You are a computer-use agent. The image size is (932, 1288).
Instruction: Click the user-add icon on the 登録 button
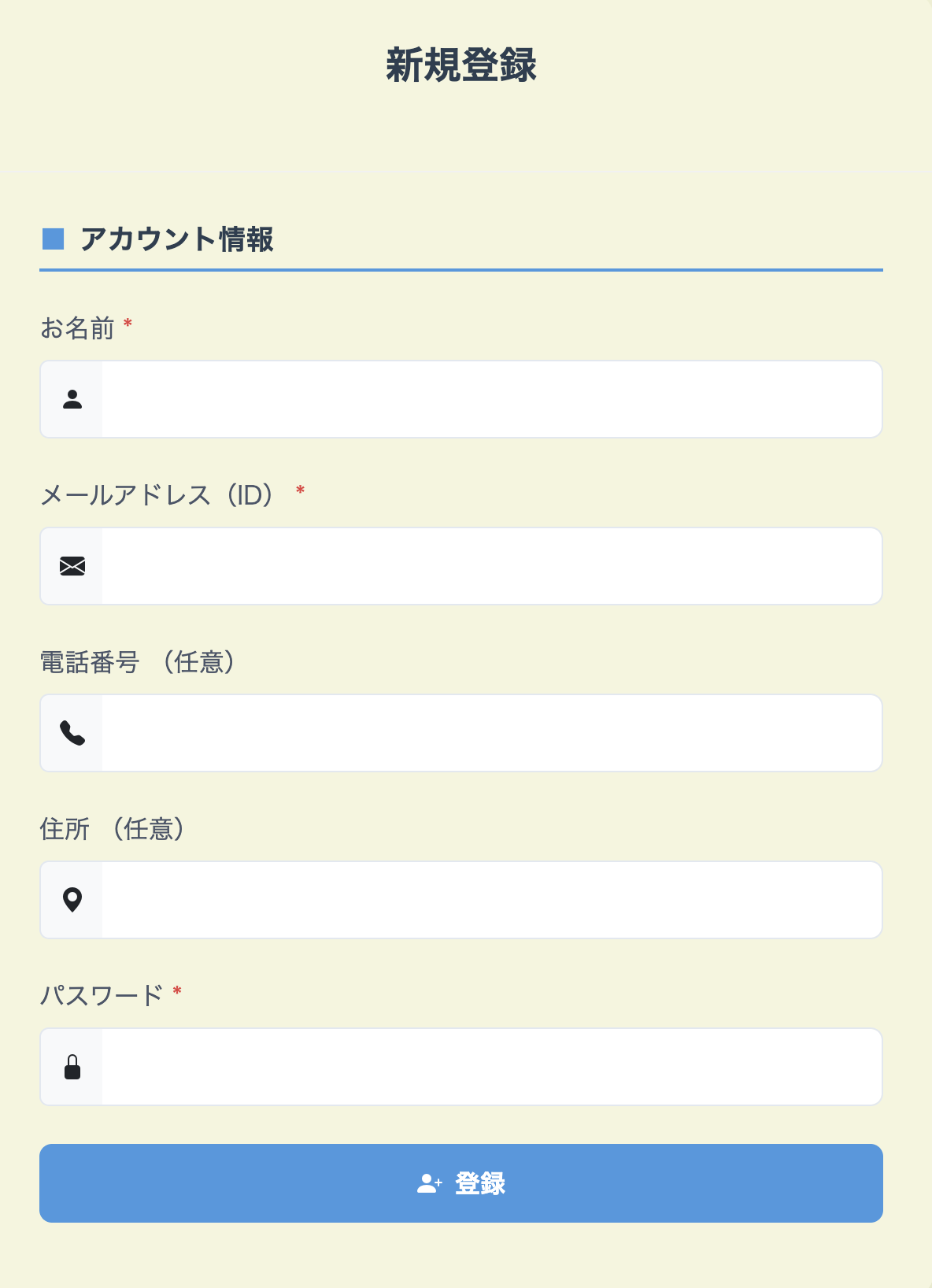tap(429, 1183)
